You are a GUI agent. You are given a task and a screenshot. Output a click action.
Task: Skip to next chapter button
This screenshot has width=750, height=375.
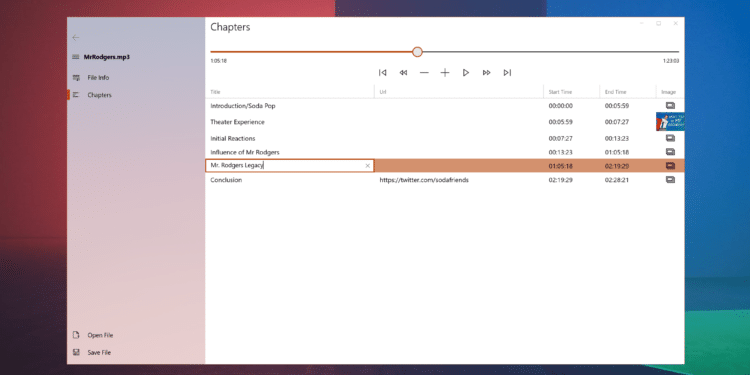(x=507, y=73)
